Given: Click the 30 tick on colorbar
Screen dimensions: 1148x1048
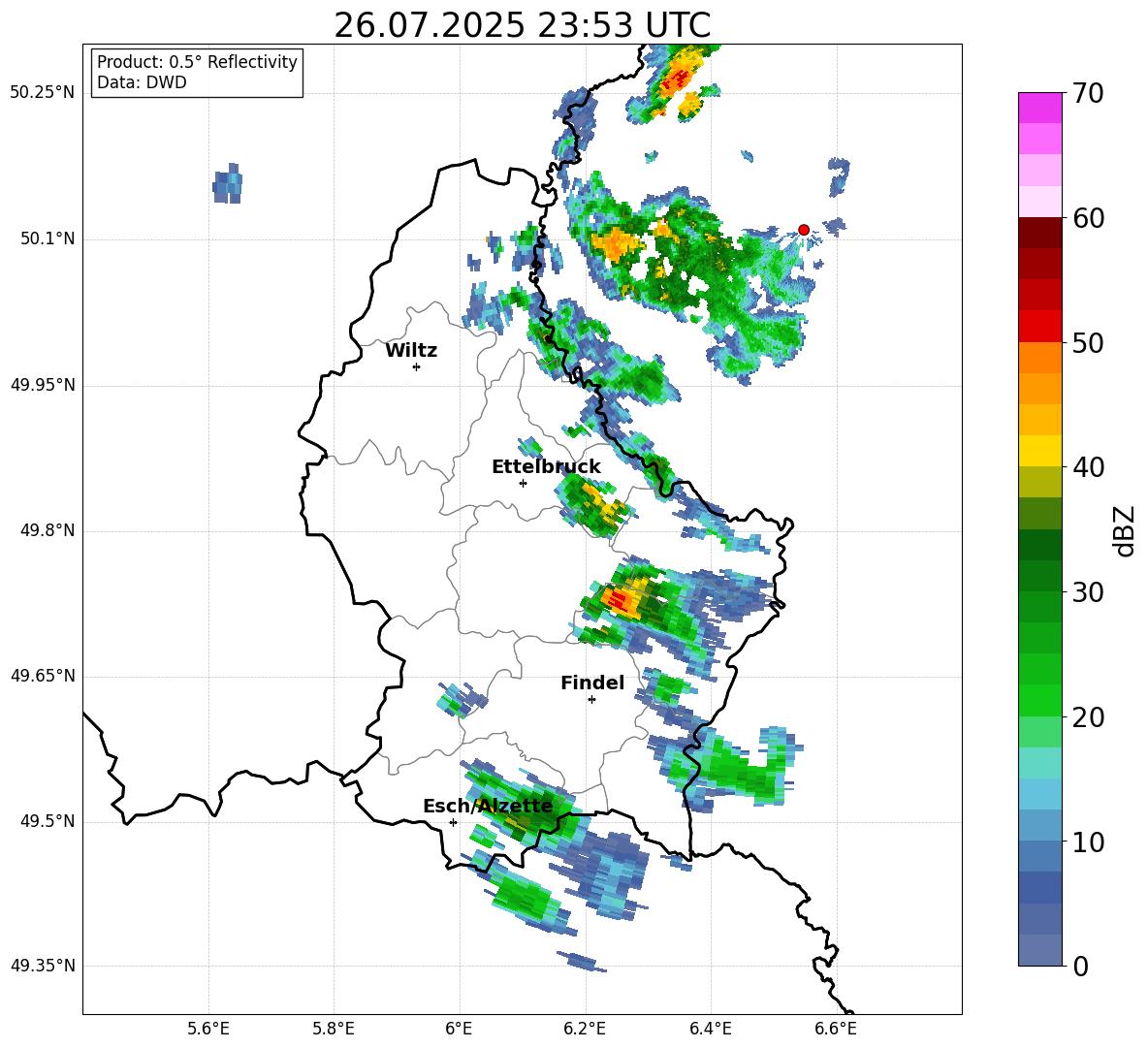Looking at the screenshot, I should (x=1088, y=592).
